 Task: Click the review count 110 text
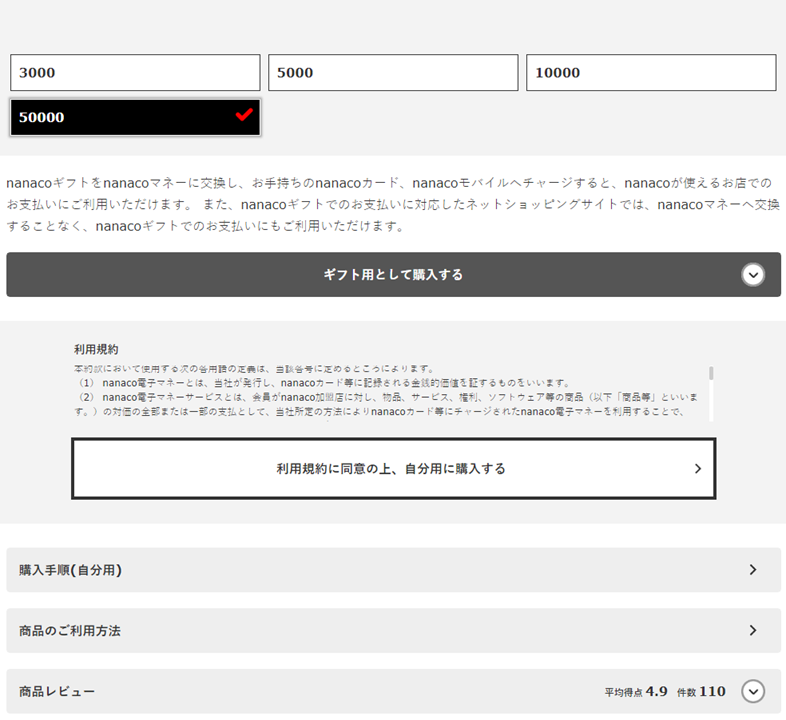point(712,691)
